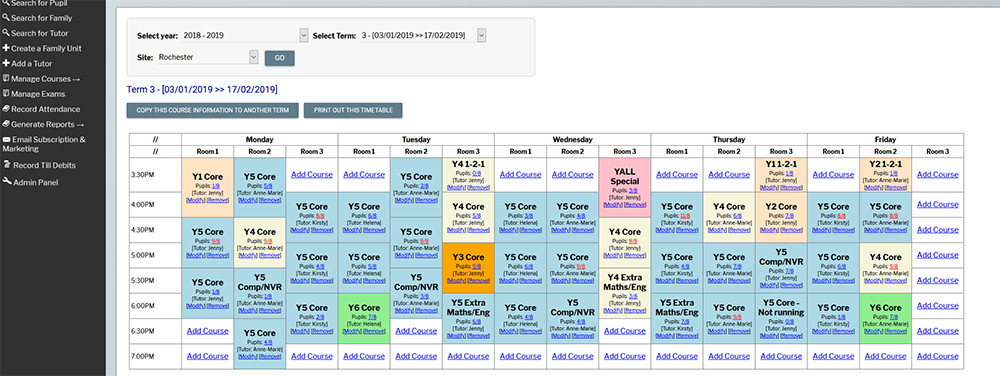Click Modify in the Y4 1-2-1 cell
Viewport: 1000px width, 376px height.
coord(457,187)
